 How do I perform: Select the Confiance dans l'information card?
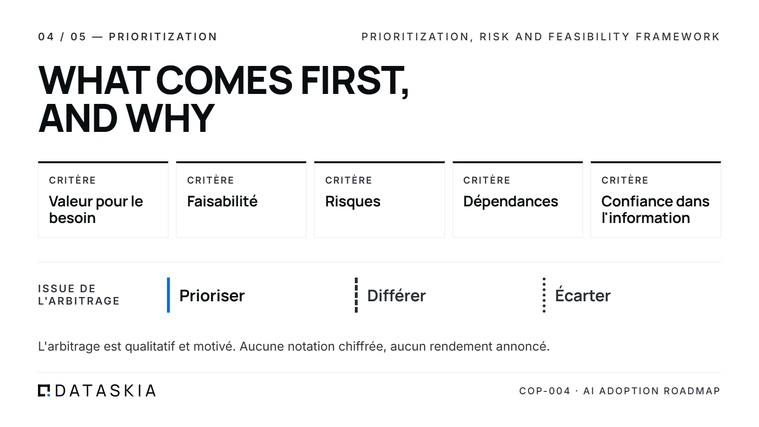pos(656,199)
